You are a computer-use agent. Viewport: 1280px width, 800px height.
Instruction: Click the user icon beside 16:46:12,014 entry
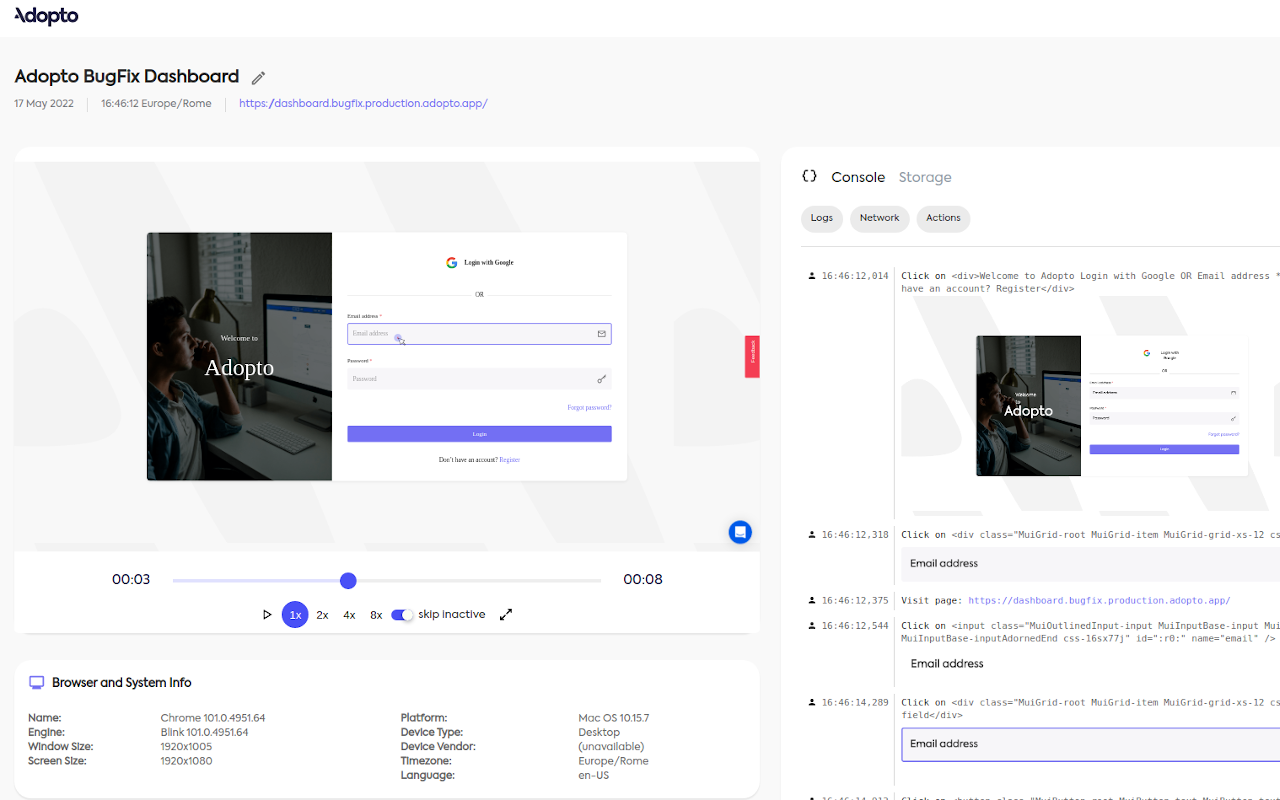pos(812,276)
